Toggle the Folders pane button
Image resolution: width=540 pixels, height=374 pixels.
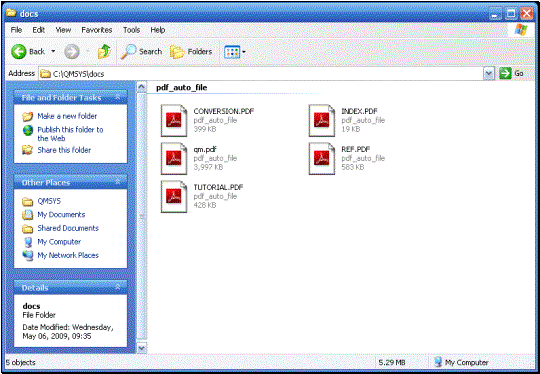pyautogui.click(x=191, y=52)
